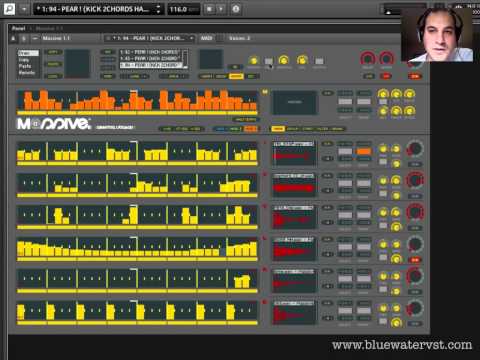Image resolution: width=480 pixels, height=360 pixels.
Task: Click the round info icon in top bar
Action: pyautogui.click(x=236, y=9)
